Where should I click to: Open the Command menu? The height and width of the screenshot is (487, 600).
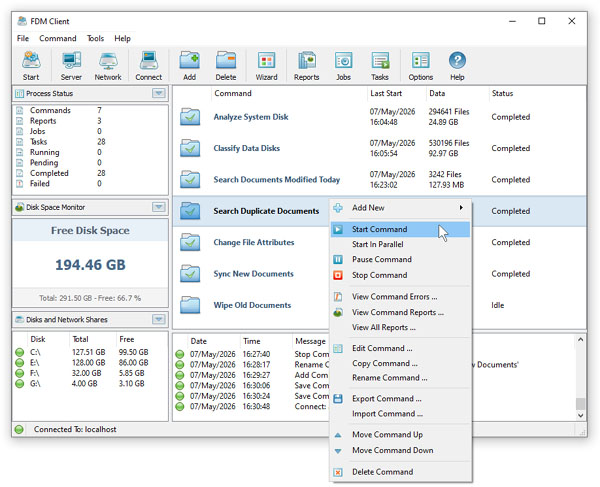[58, 39]
